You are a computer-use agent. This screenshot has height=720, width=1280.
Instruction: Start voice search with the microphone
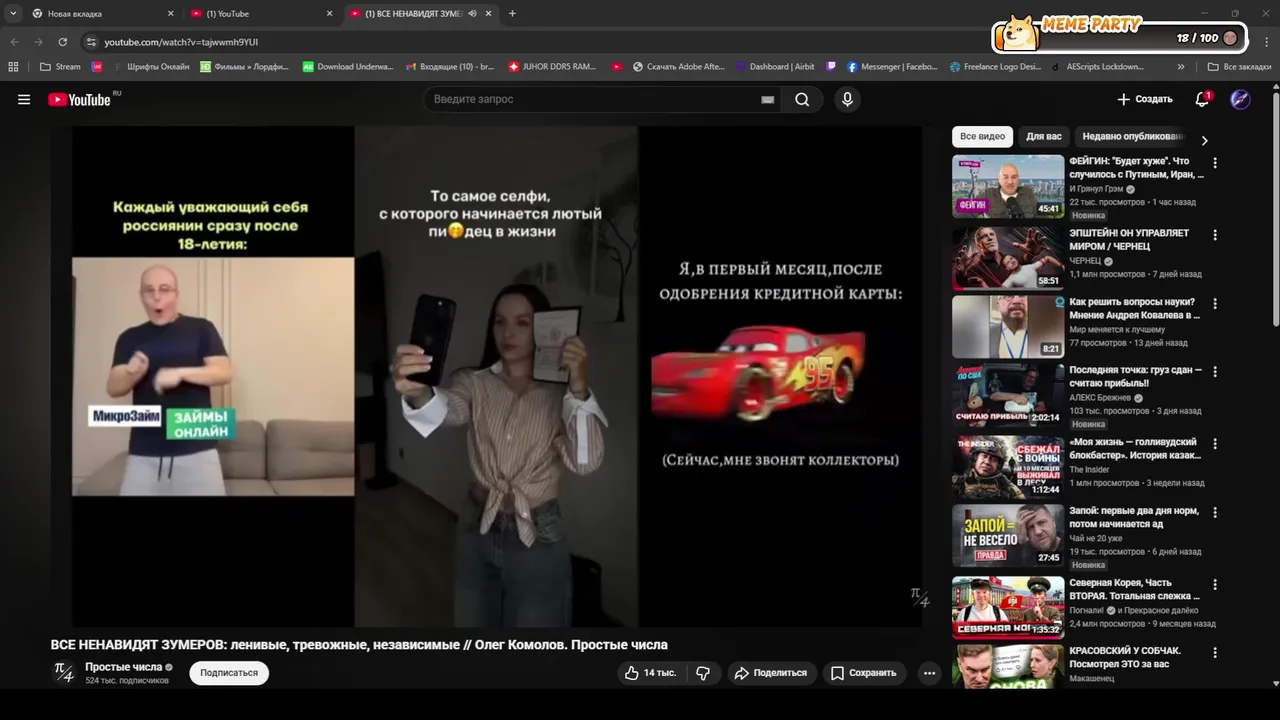(x=847, y=99)
